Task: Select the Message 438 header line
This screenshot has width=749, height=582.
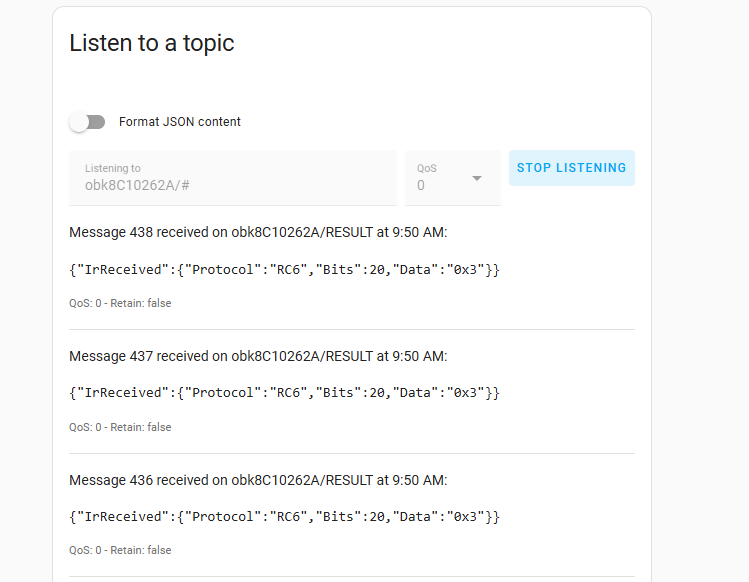Action: tap(258, 232)
